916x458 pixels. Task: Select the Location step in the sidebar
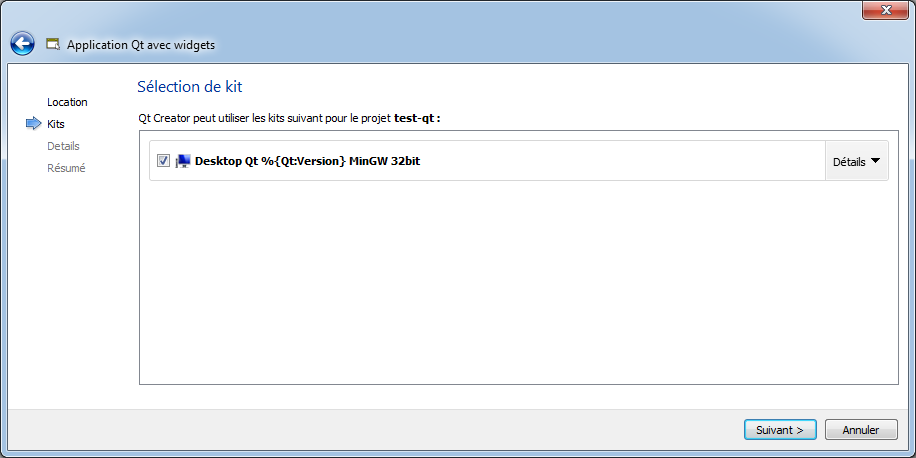point(67,102)
